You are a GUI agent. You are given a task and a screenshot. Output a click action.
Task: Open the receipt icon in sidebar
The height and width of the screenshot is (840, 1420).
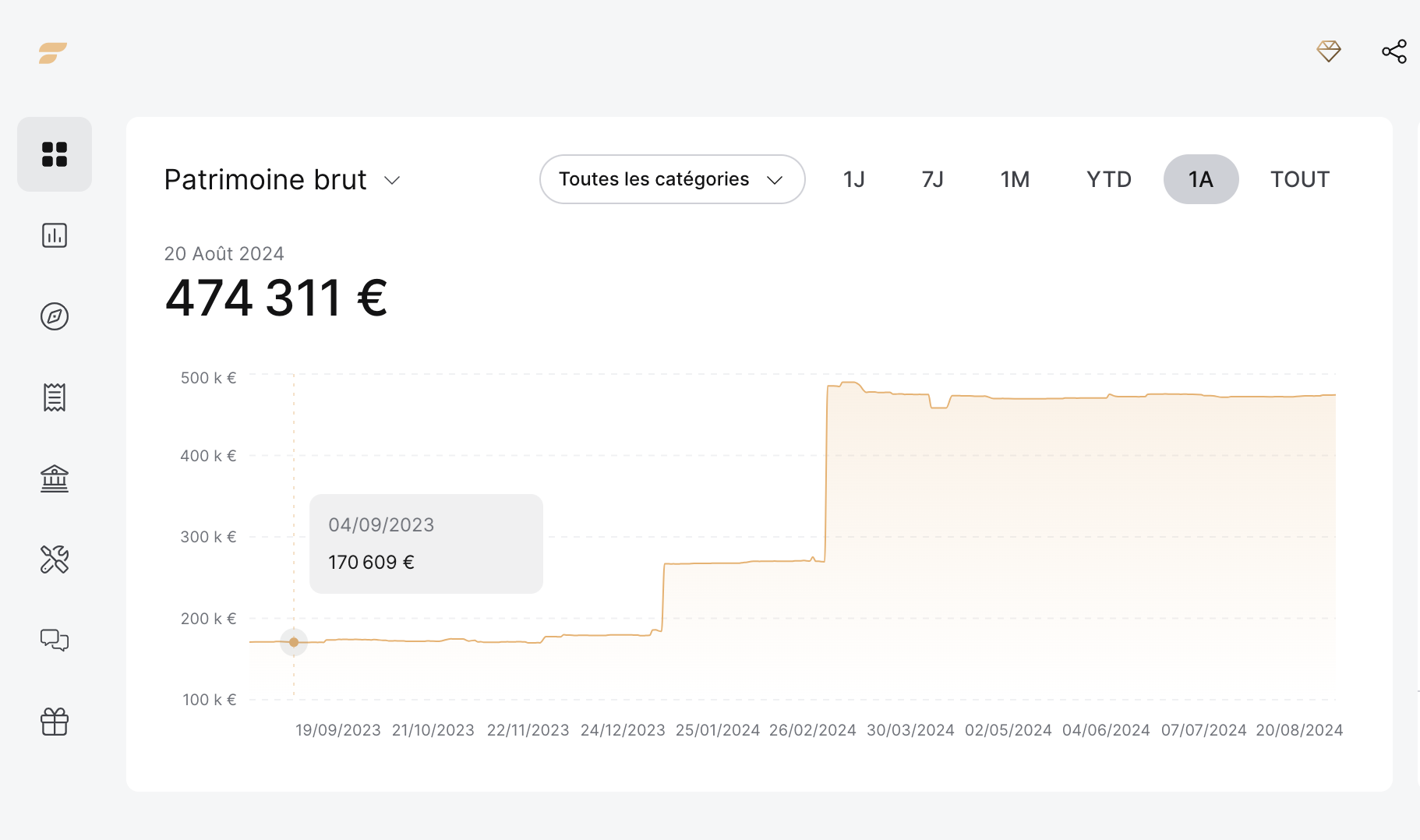click(x=55, y=397)
